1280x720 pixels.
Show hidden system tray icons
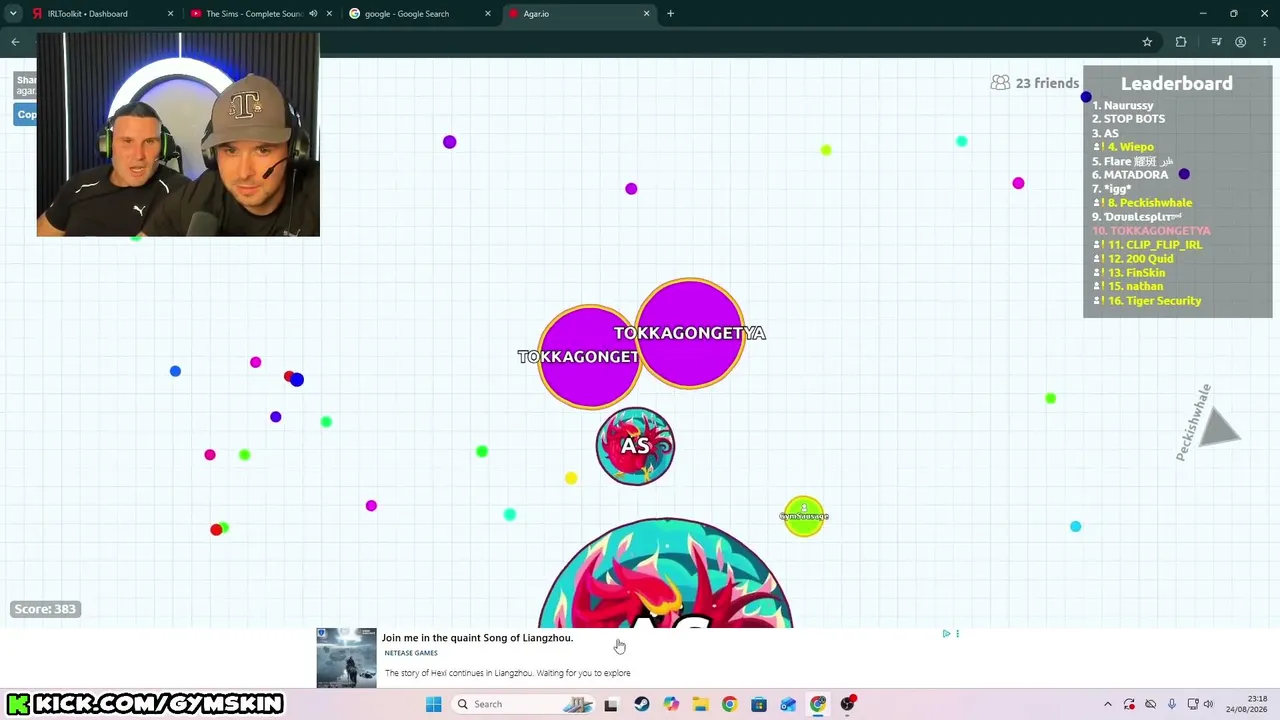pyautogui.click(x=1108, y=704)
